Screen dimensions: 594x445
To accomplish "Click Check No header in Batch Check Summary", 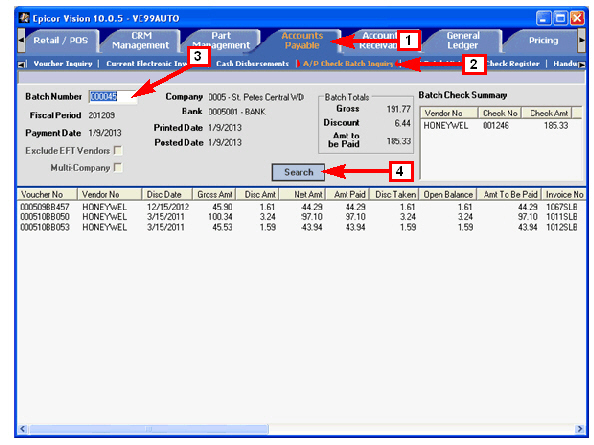I will coord(500,113).
